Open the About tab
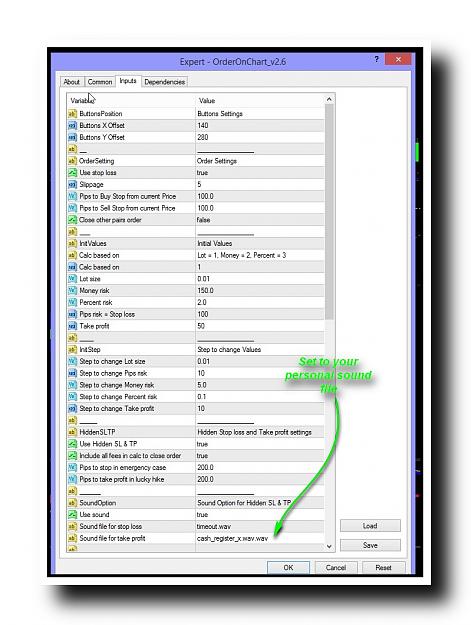 [x=72, y=82]
